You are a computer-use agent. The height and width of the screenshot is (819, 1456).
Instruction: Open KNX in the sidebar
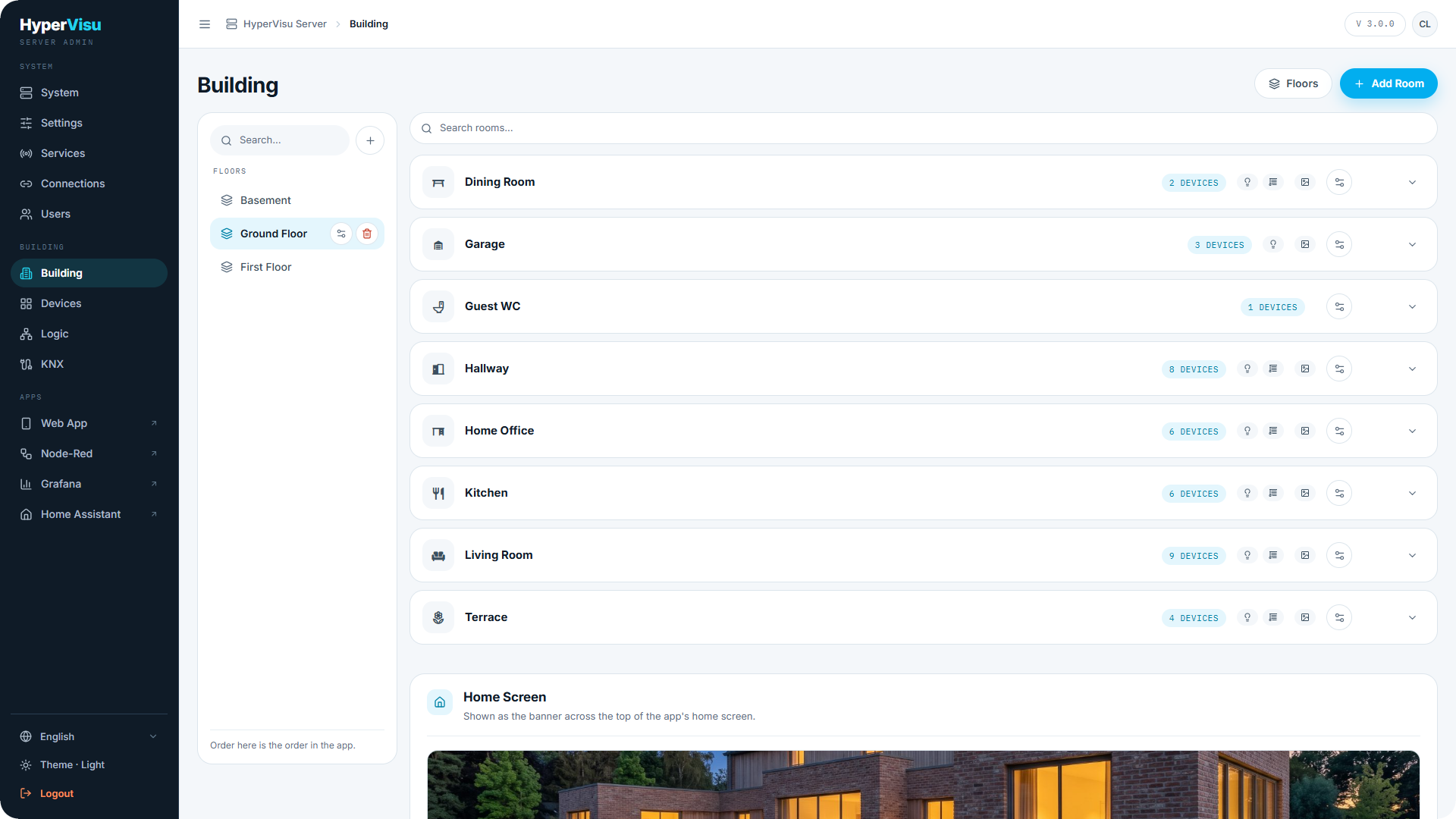coord(89,364)
